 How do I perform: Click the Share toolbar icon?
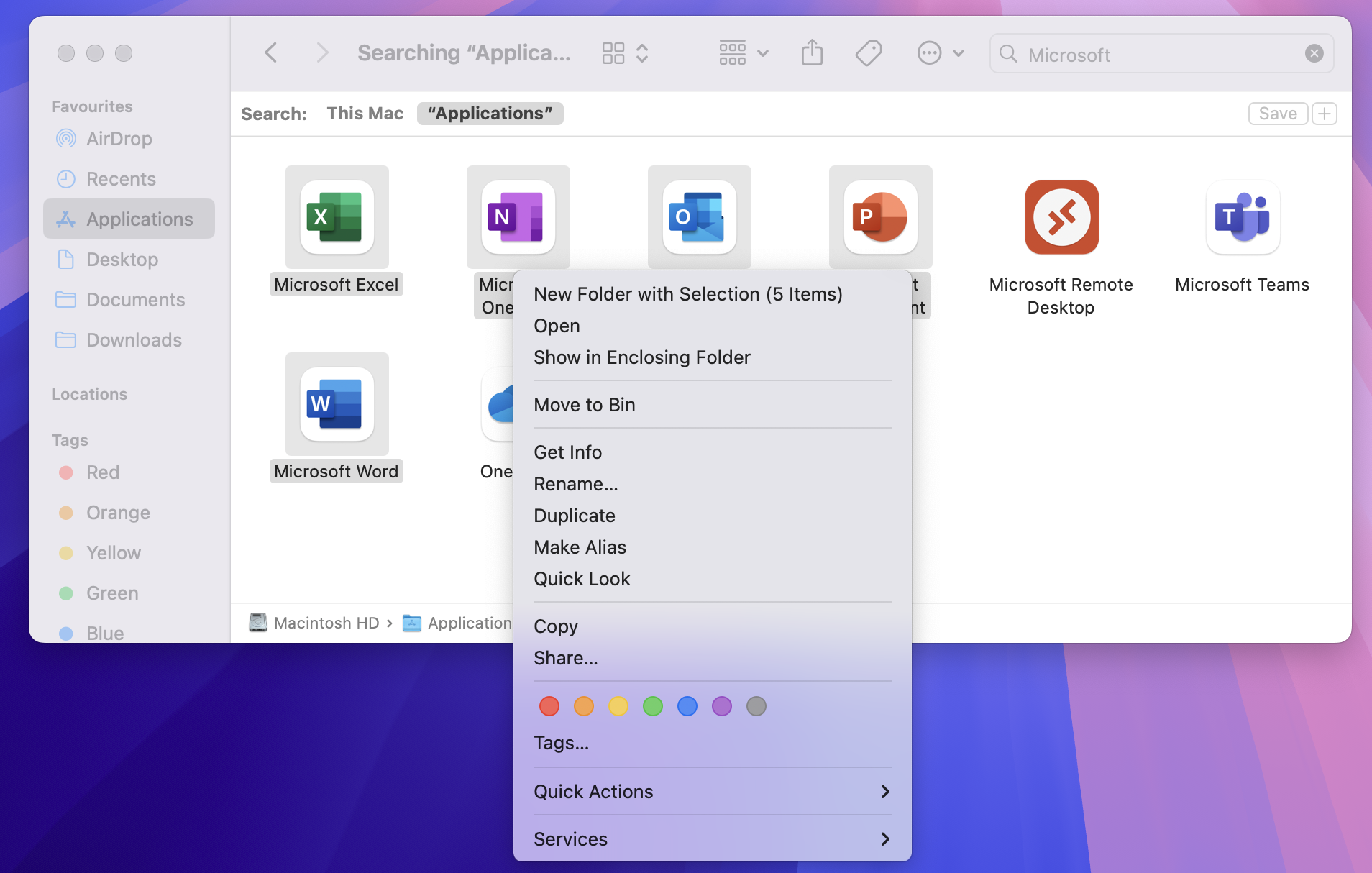812,53
